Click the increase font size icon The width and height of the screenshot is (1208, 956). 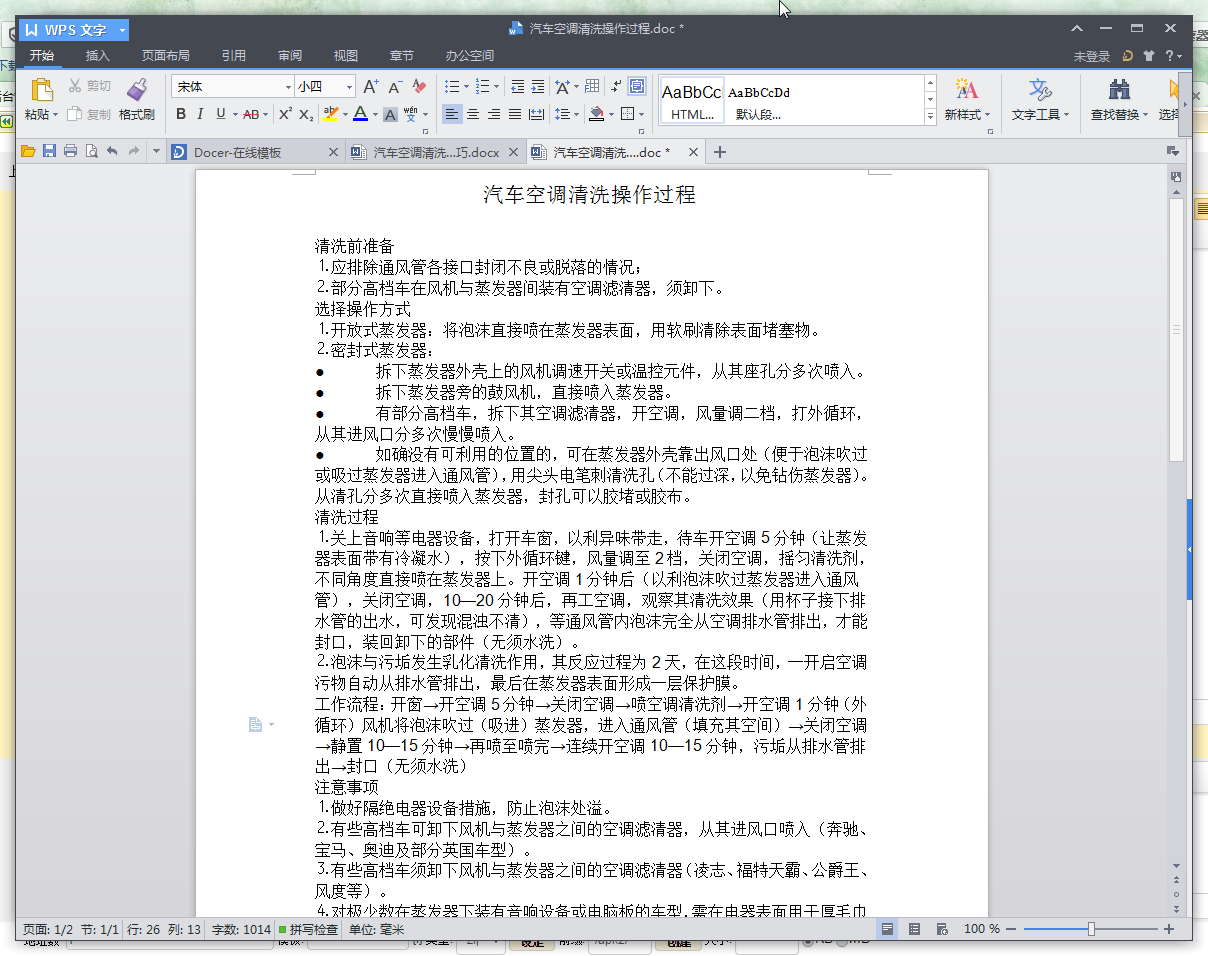(x=370, y=87)
